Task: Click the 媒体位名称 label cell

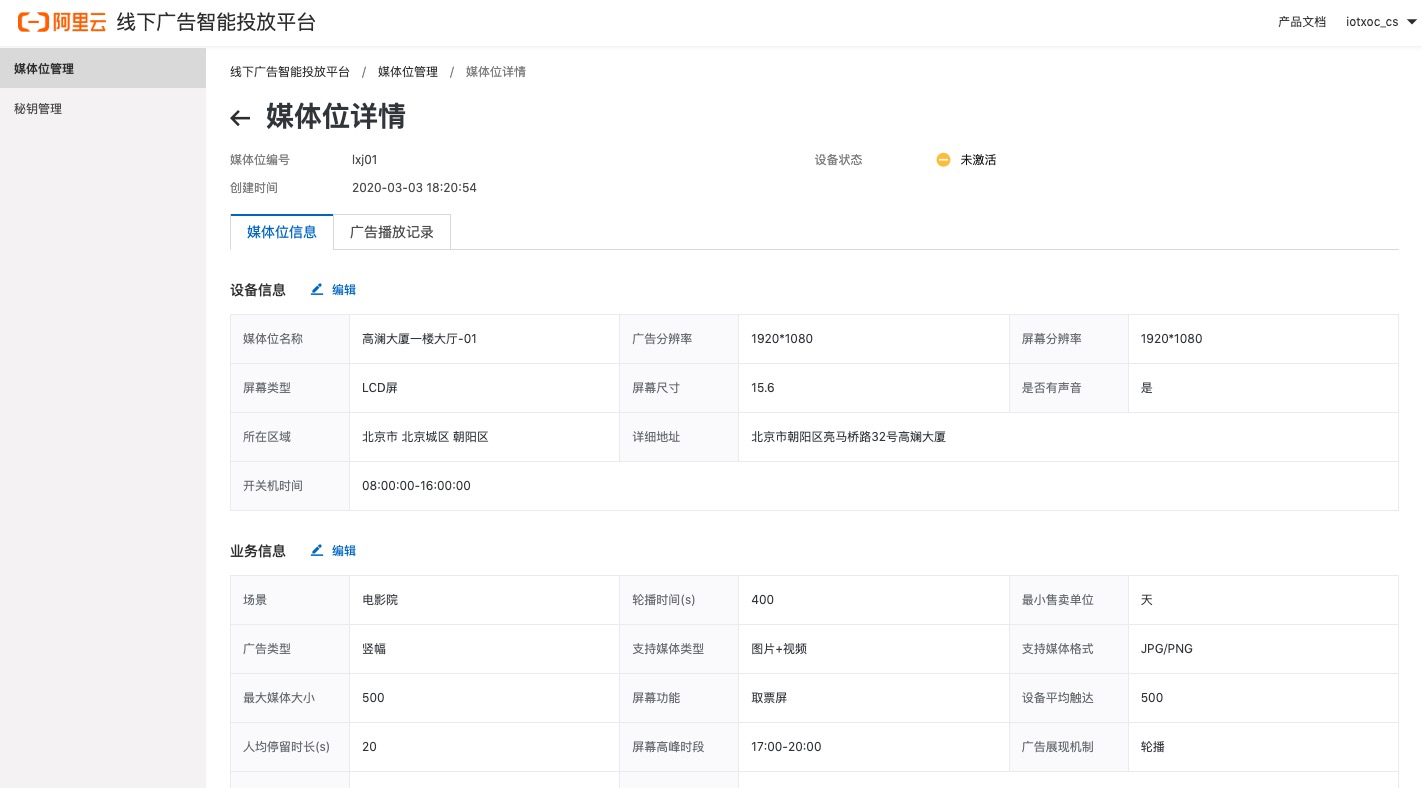Action: (x=290, y=339)
